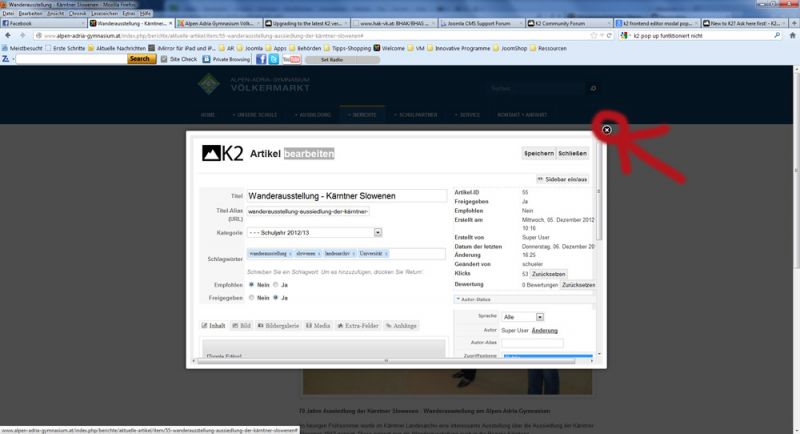800x434 pixels.
Task: Open the Joomla bookmarks folder
Action: point(249,48)
